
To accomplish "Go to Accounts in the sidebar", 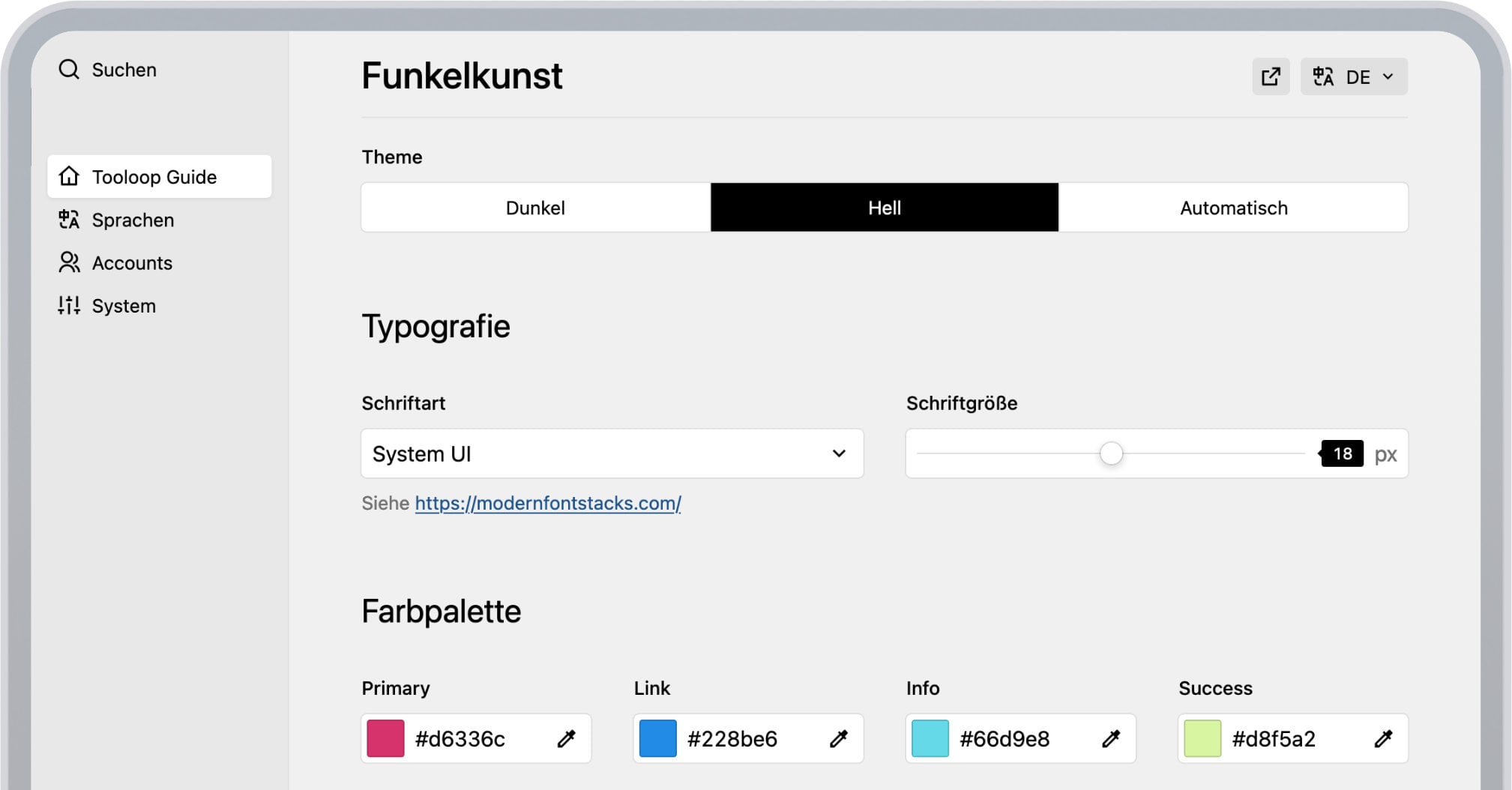I will 132,263.
